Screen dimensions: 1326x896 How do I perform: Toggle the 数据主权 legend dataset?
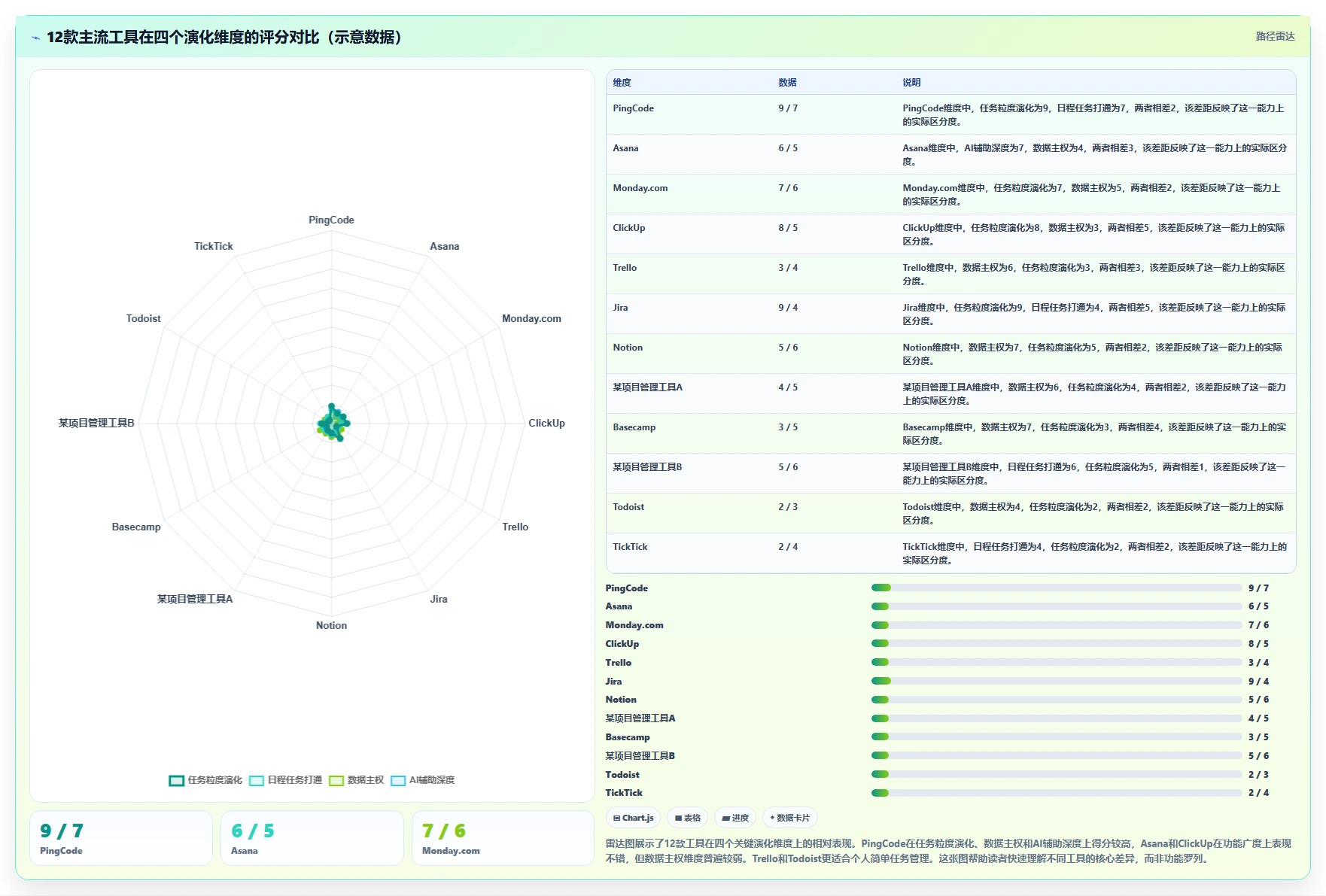coord(357,780)
